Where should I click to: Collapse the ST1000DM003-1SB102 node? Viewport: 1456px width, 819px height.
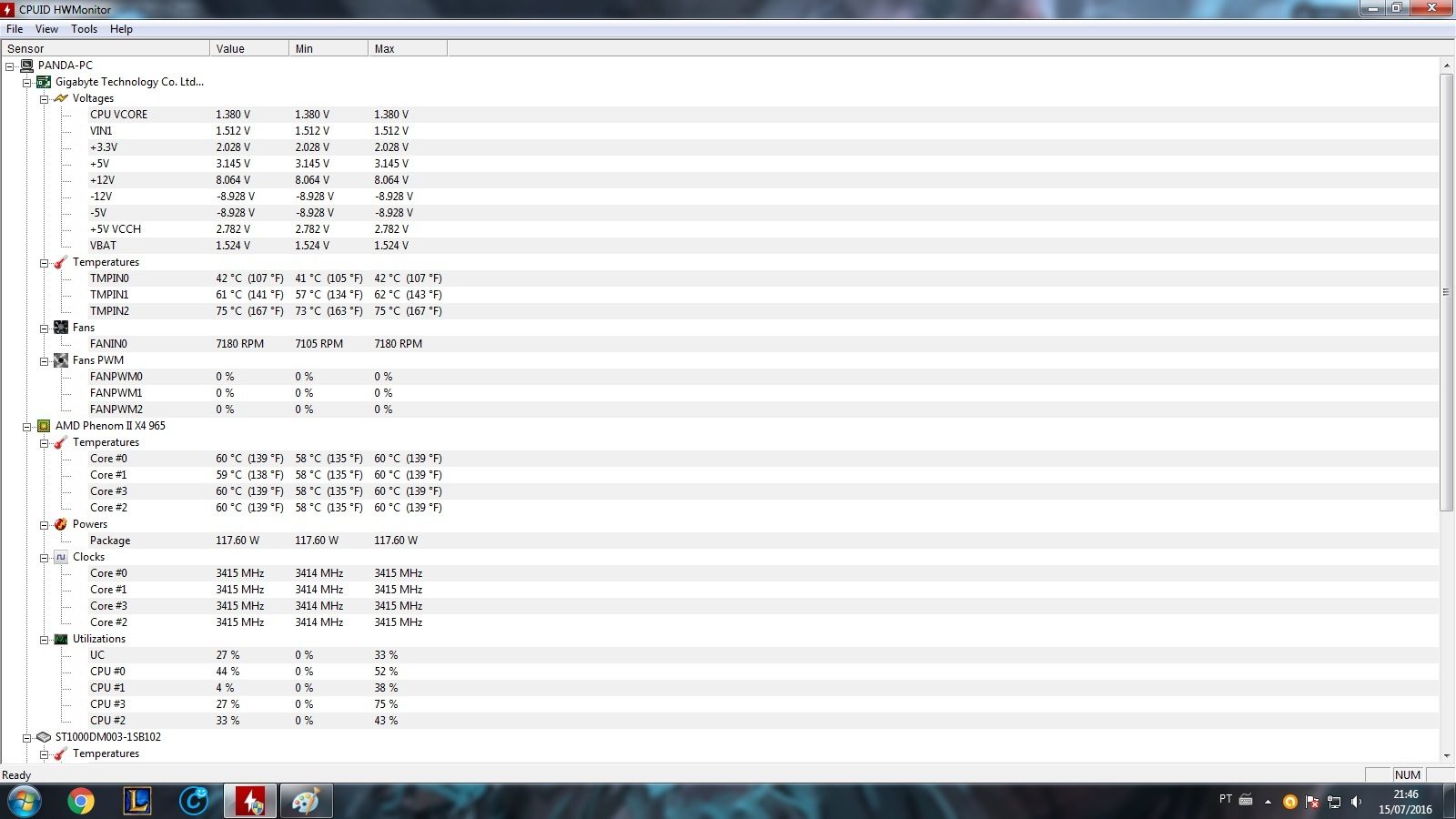[x=26, y=738]
